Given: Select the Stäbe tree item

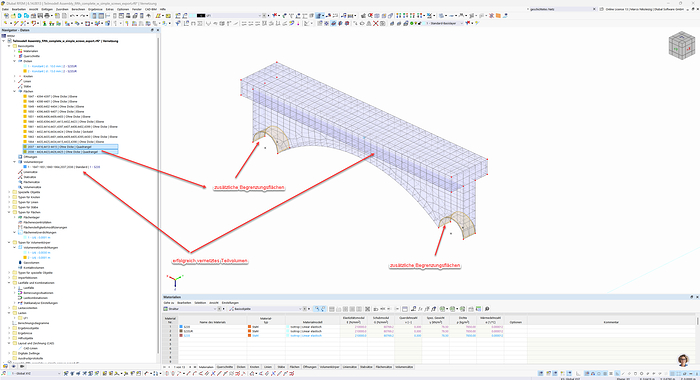Looking at the screenshot, I should tap(27, 86).
